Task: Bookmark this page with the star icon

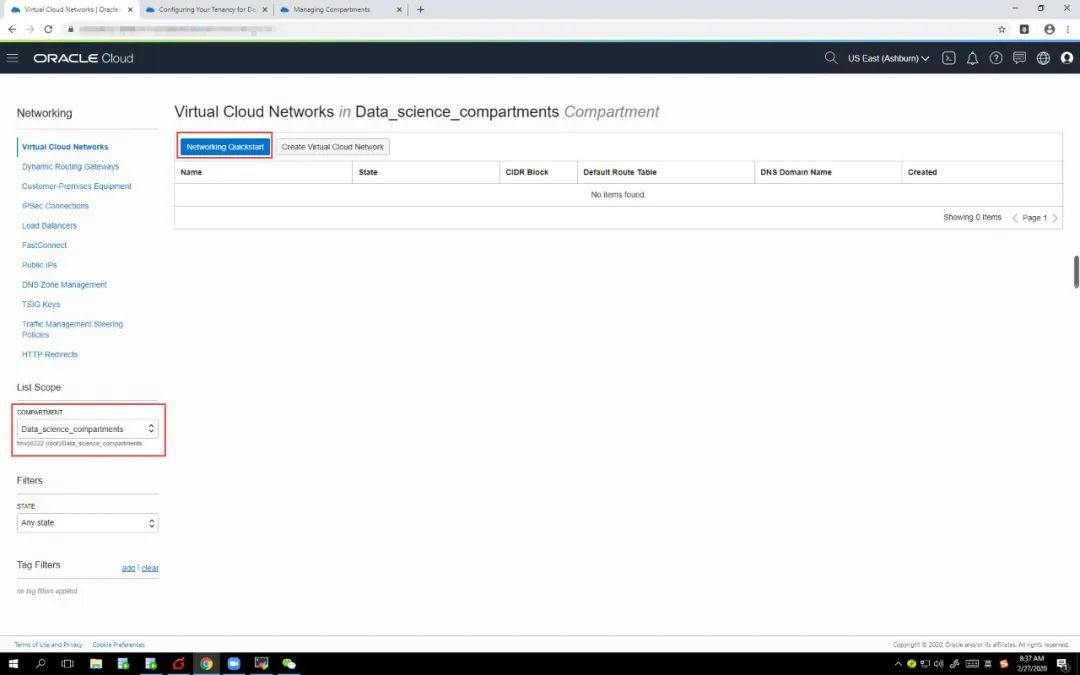Action: (1001, 29)
